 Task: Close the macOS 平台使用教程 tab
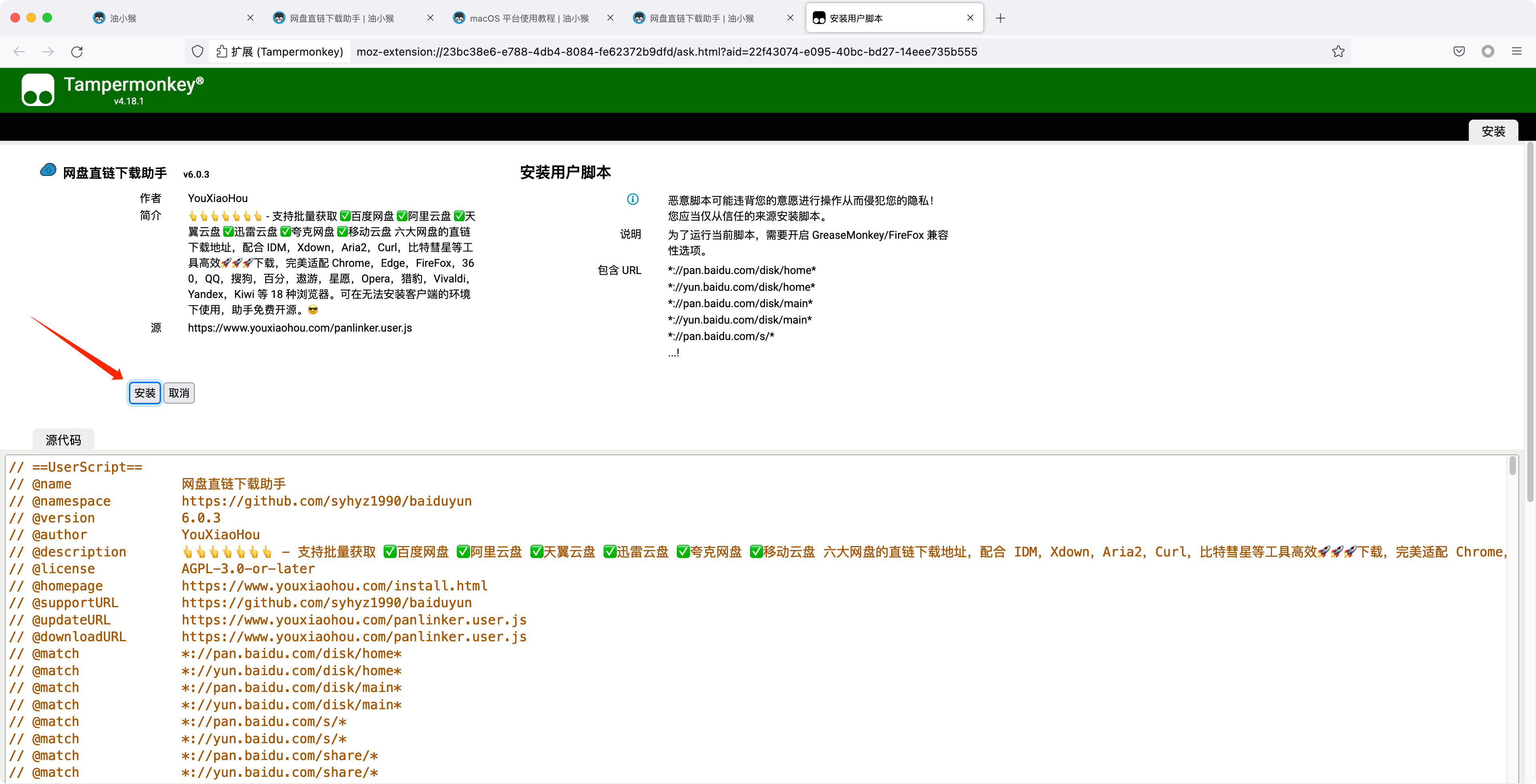610,18
